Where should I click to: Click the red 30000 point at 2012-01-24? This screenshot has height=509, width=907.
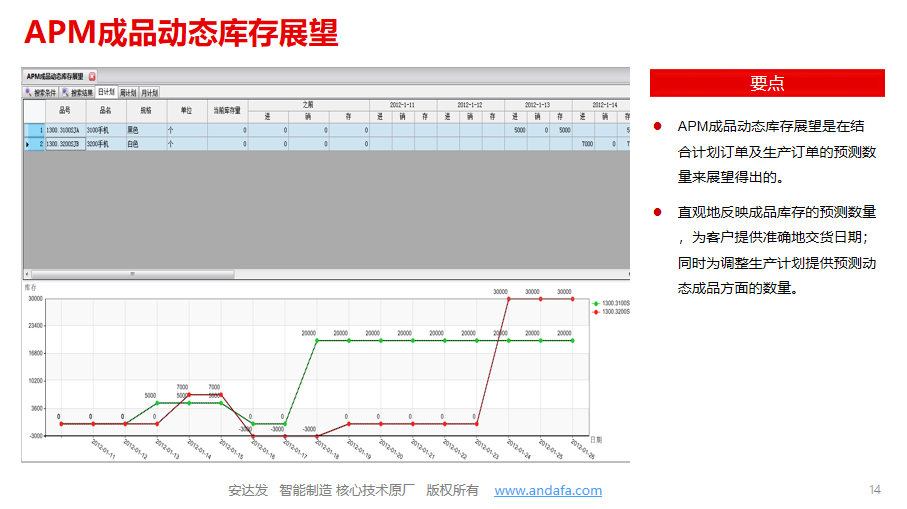coord(508,299)
